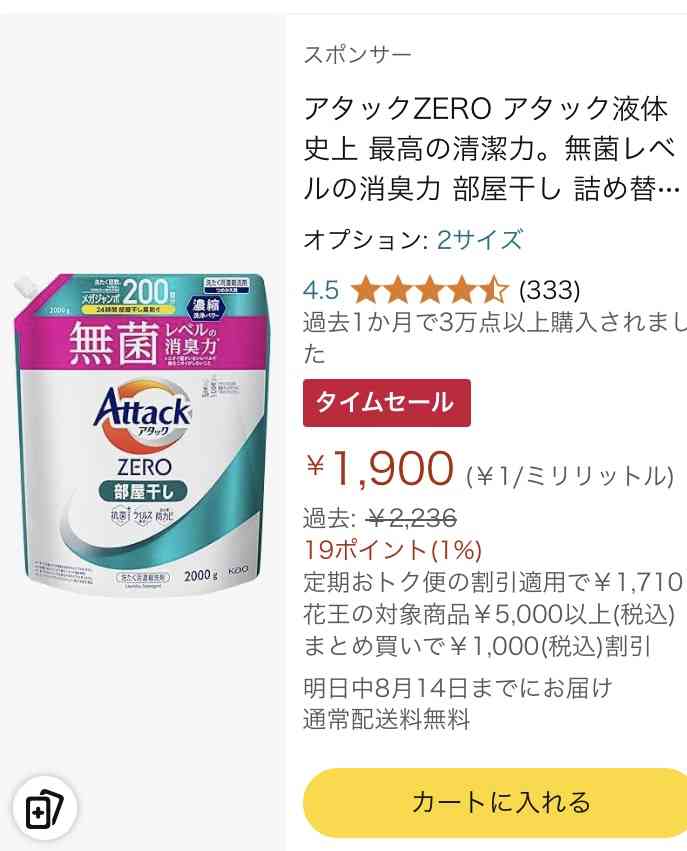This screenshot has width=687, height=851.
Task: Tap the 通常配送料無料 shipping text
Action: (x=386, y=720)
